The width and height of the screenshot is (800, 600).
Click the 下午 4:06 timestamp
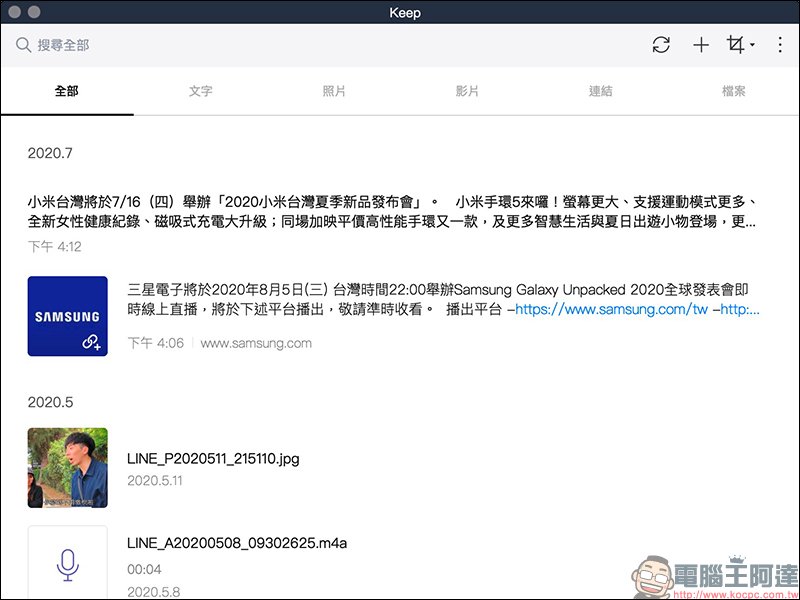156,343
